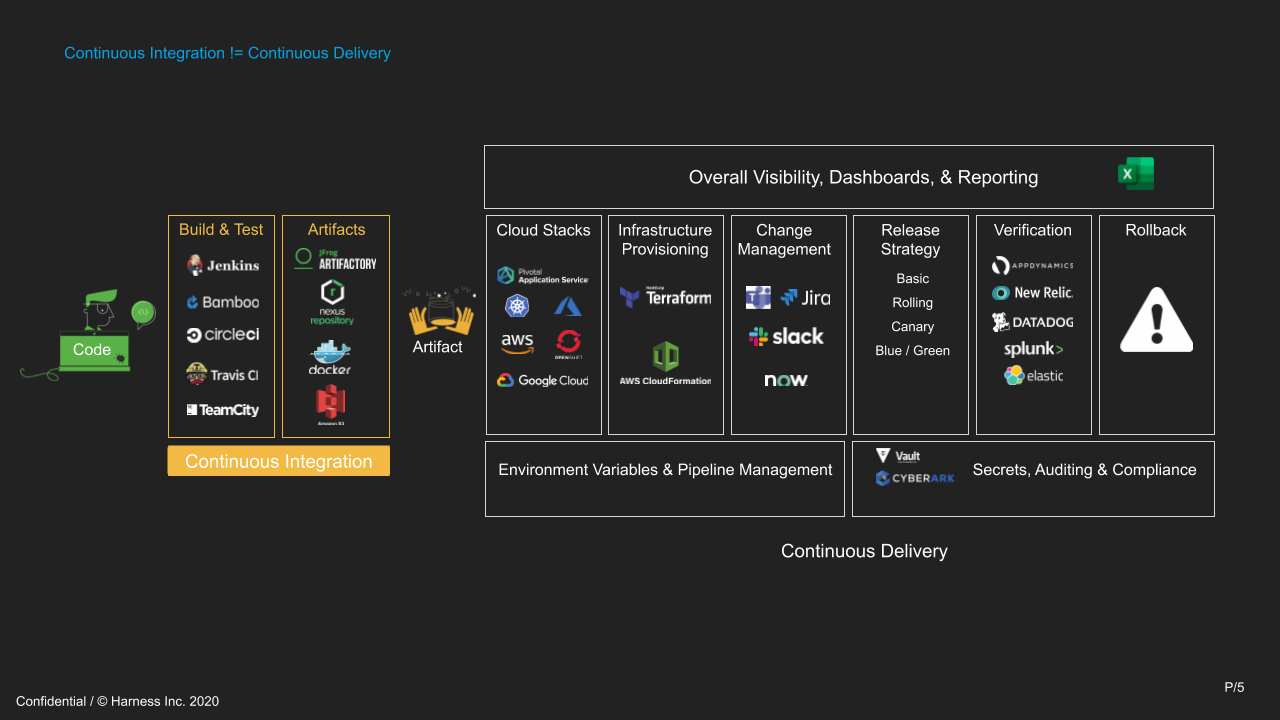Click the 'Infrastructure Provisioning' heading
Viewport: 1280px width, 720px height.
tap(665, 240)
